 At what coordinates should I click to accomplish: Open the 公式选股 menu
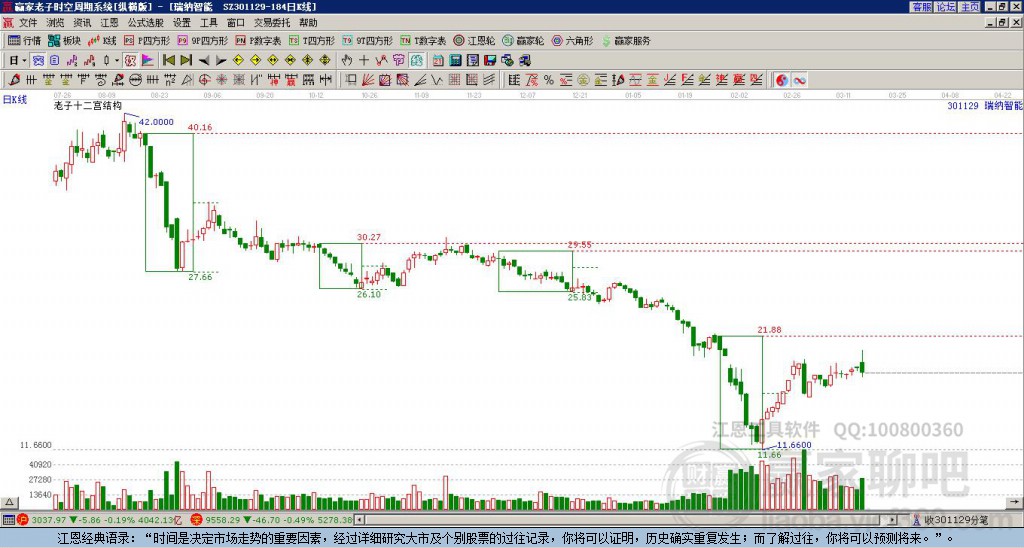point(146,23)
